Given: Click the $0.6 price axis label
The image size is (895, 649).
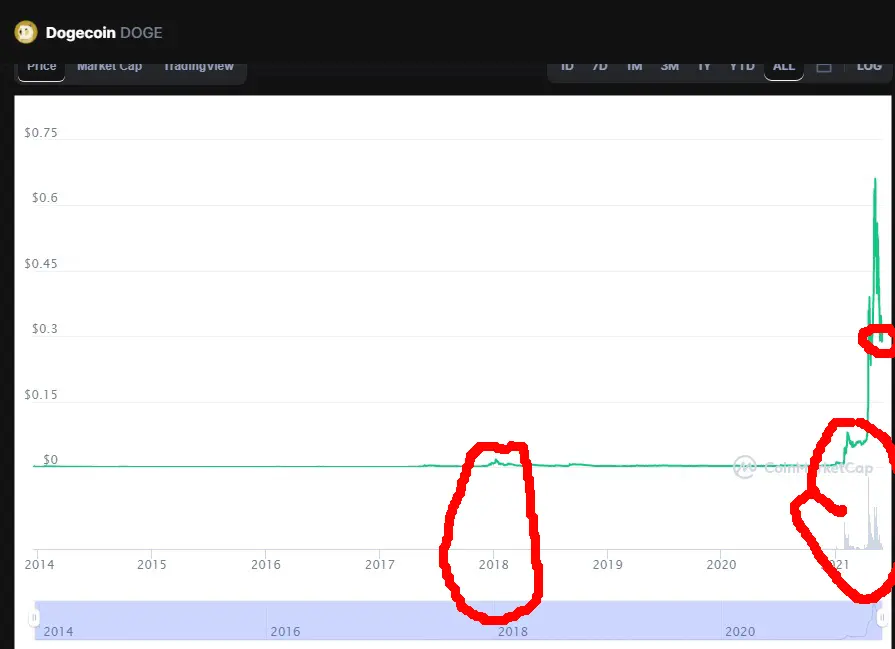Looking at the screenshot, I should point(45,198).
